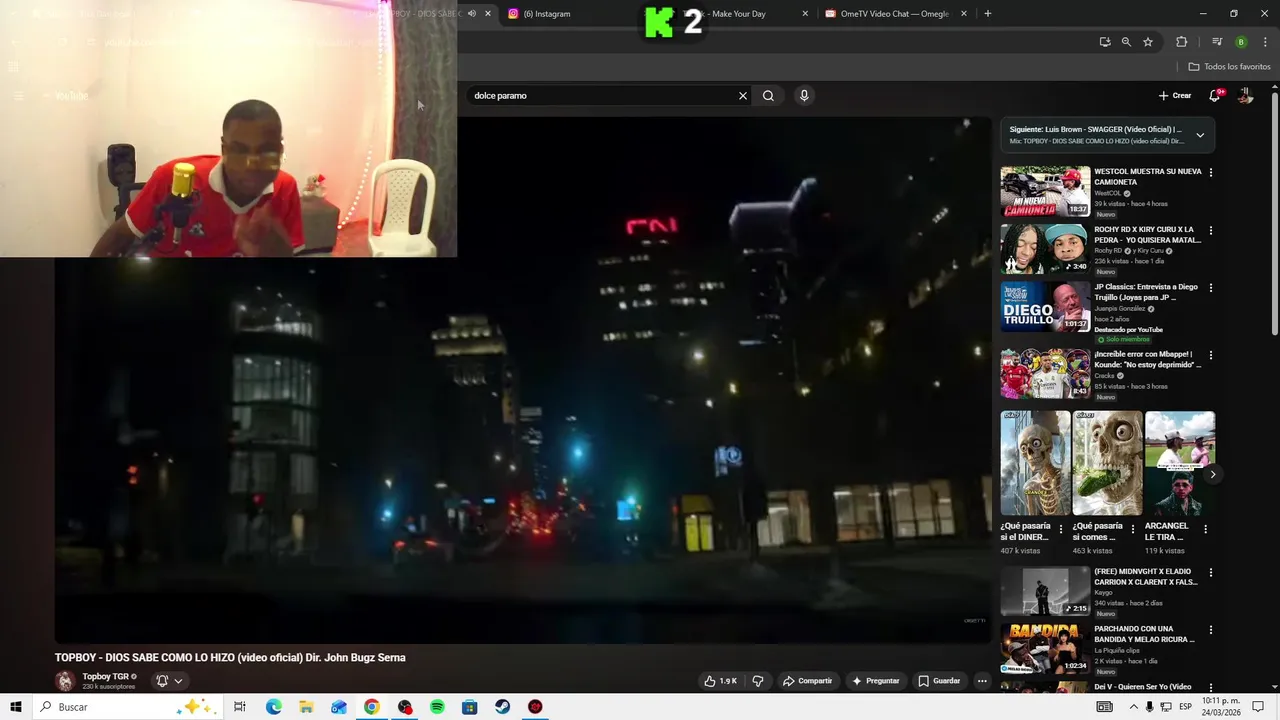Open the ARCANGEL LE TIRA short thumbnail
The width and height of the screenshot is (1280, 720).
click(x=1180, y=463)
